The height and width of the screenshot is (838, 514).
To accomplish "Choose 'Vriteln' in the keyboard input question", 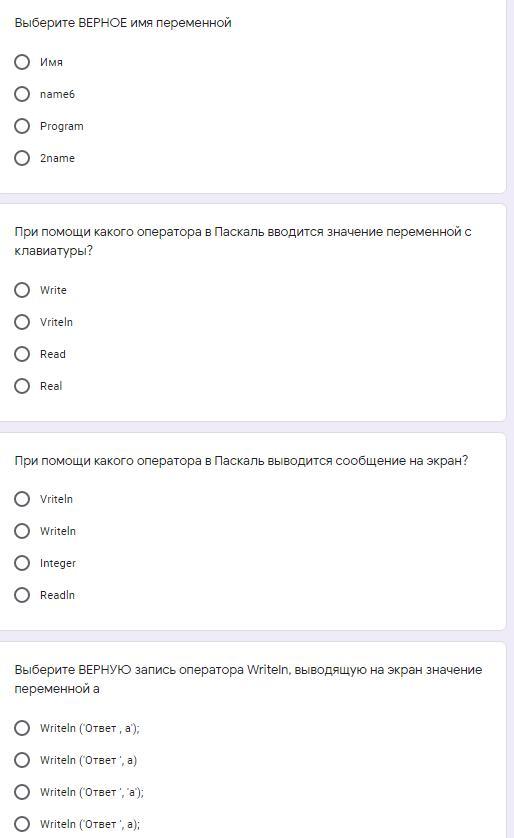I will (x=22, y=322).
